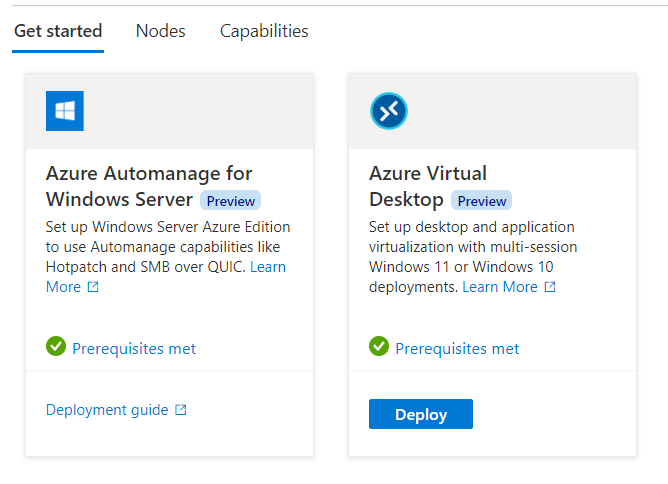The image size is (668, 484).
Task: Click Preview badge beside Windows Server
Action: point(230,201)
